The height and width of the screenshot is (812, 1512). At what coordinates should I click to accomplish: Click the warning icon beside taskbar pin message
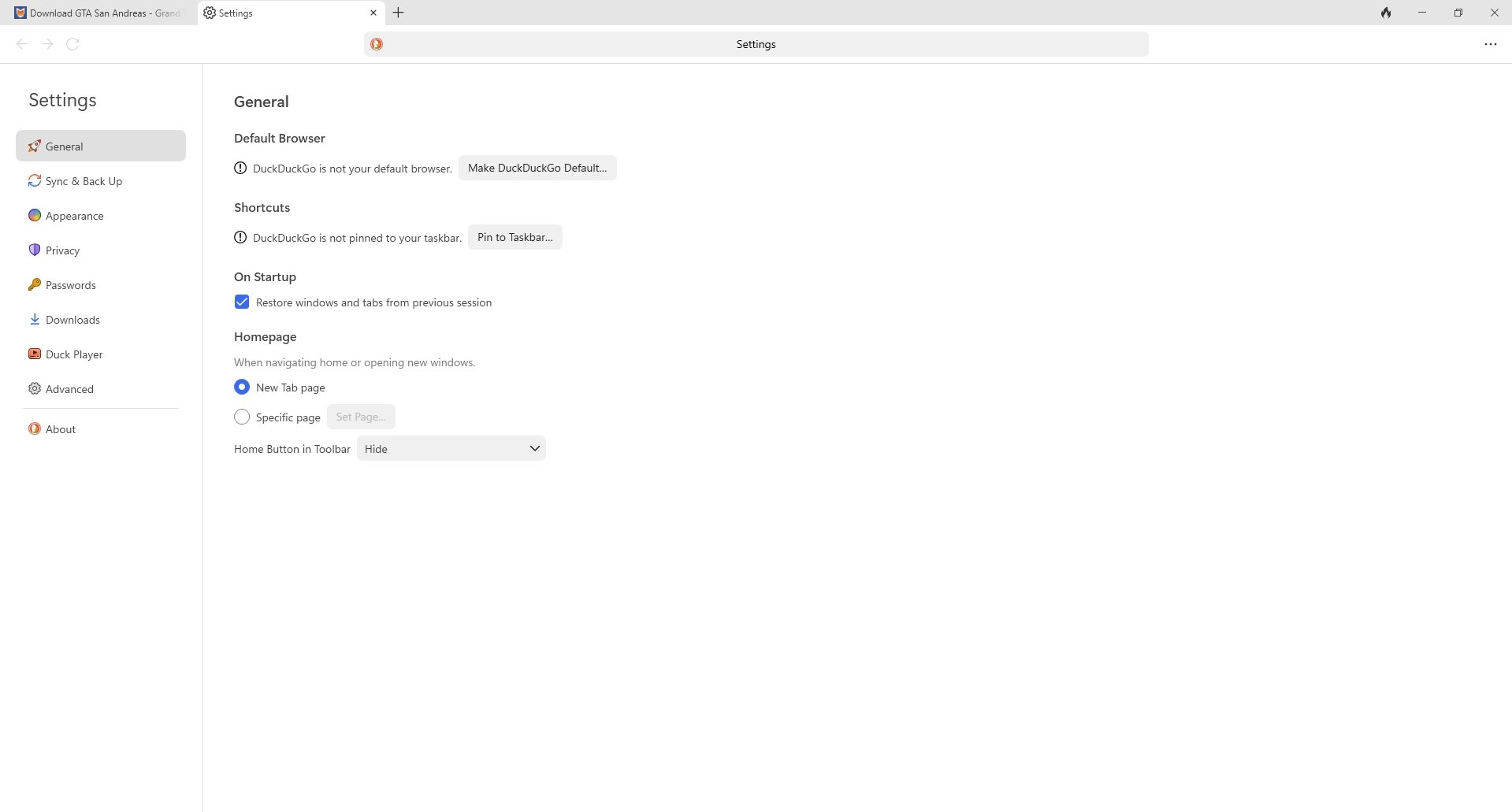coord(240,237)
